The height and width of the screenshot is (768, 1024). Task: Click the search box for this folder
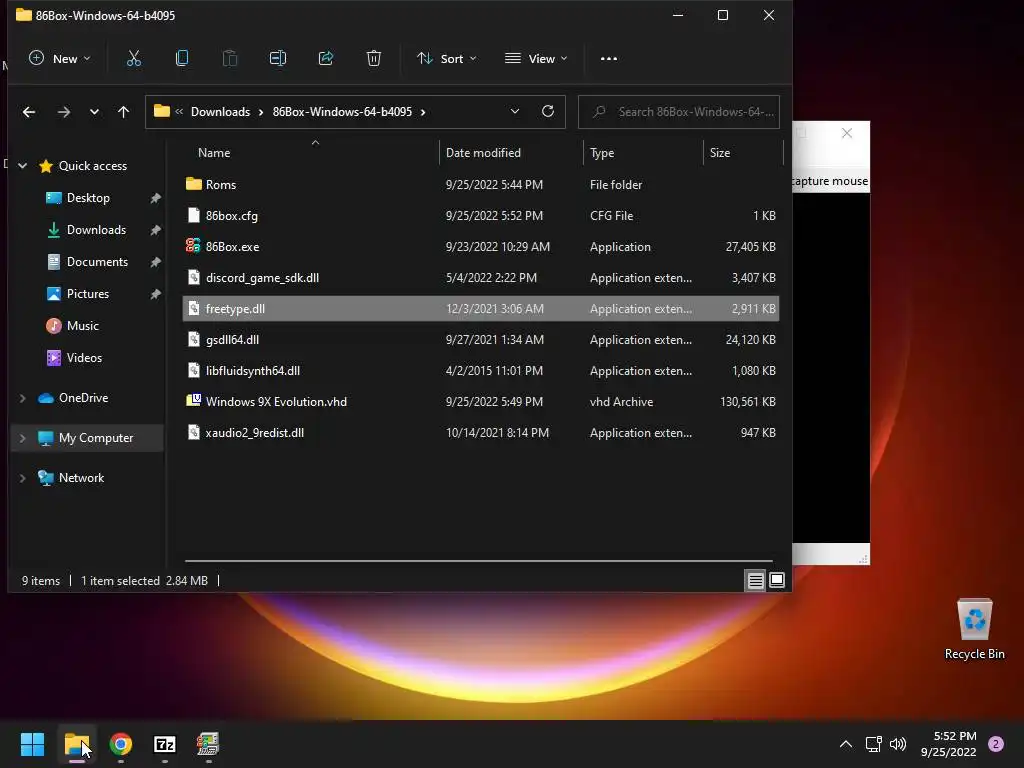(679, 112)
